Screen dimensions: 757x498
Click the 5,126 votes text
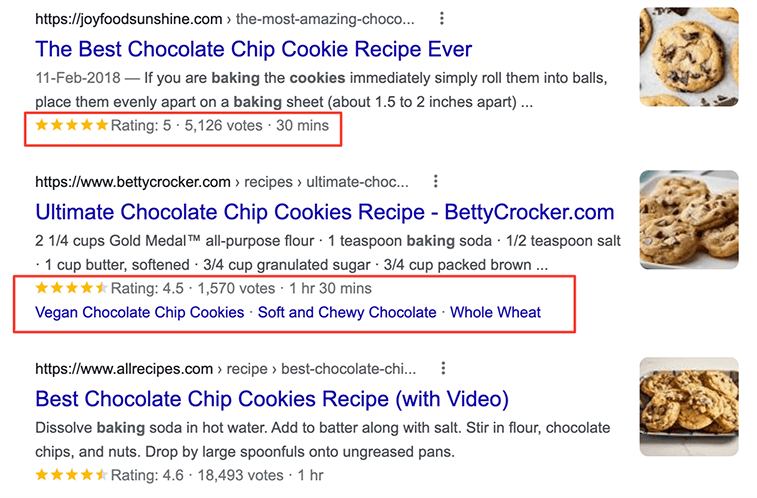(x=223, y=126)
